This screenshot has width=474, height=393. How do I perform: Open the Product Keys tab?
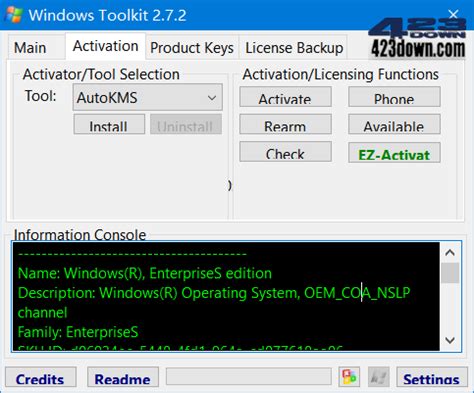point(192,48)
